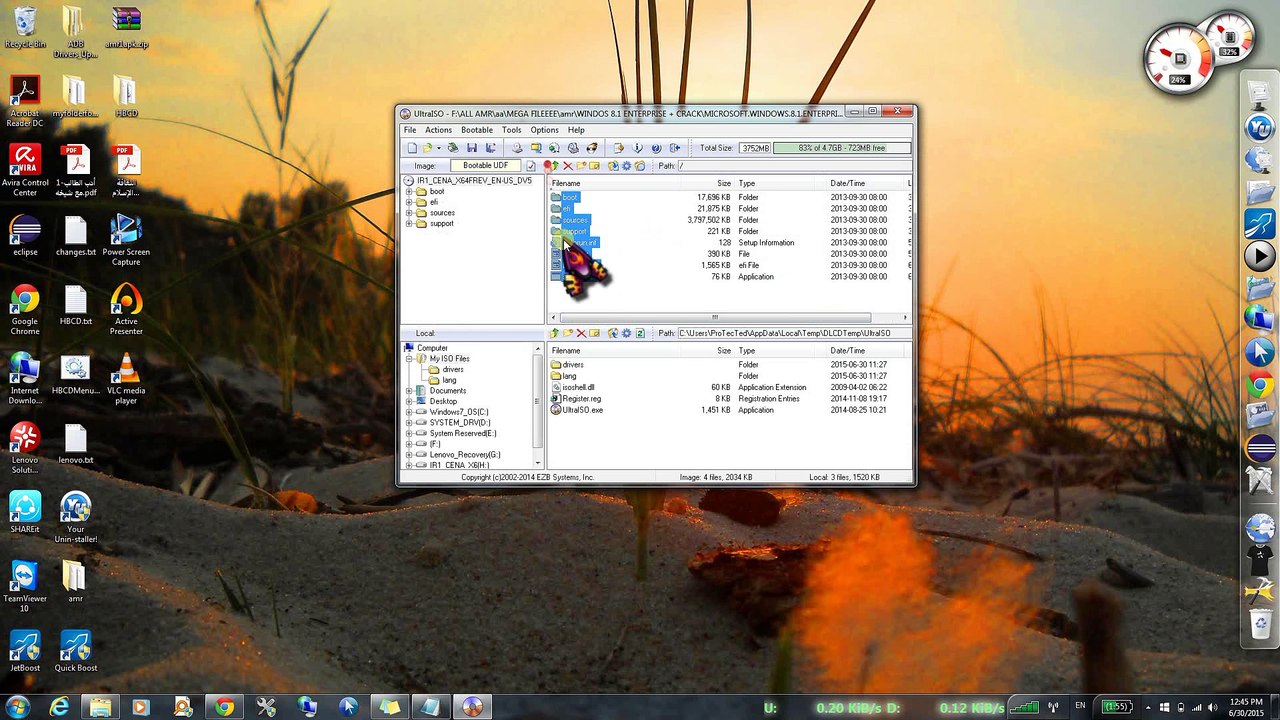
Task: Expand the boot folder in image tree
Action: coord(409,192)
